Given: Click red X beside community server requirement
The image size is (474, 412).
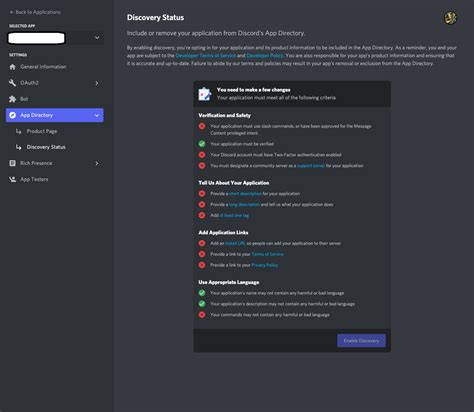Looking at the screenshot, I should coord(202,166).
